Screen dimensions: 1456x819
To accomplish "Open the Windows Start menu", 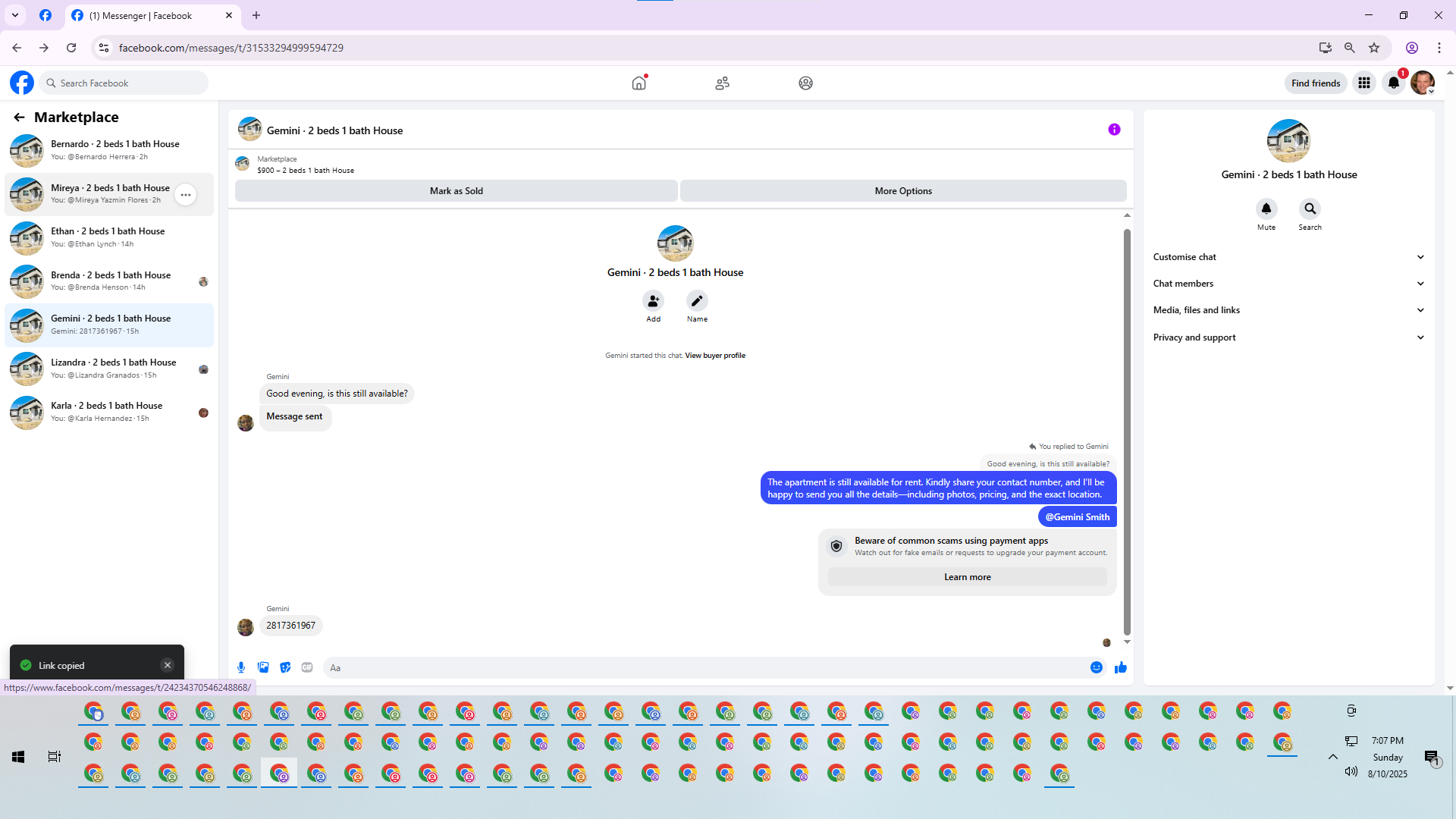I will coord(18,757).
